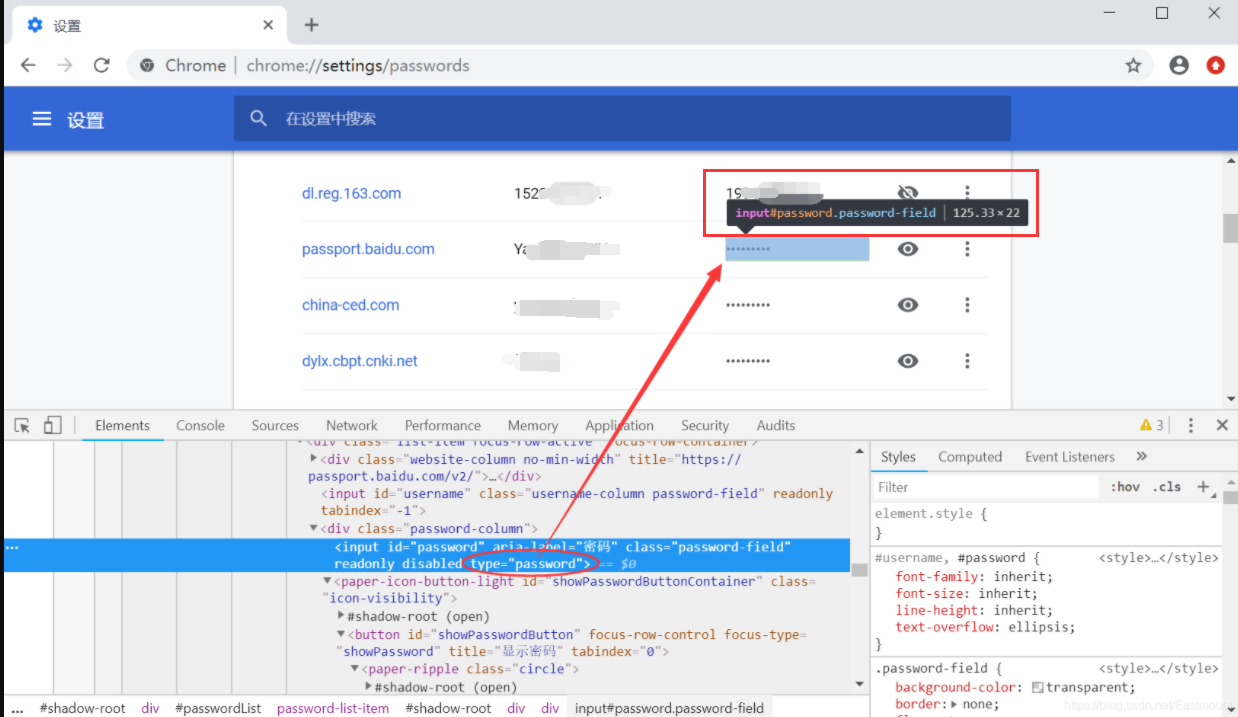This screenshot has height=717, width=1238.
Task: Open the passport.baidu.com site link
Action: pos(368,249)
